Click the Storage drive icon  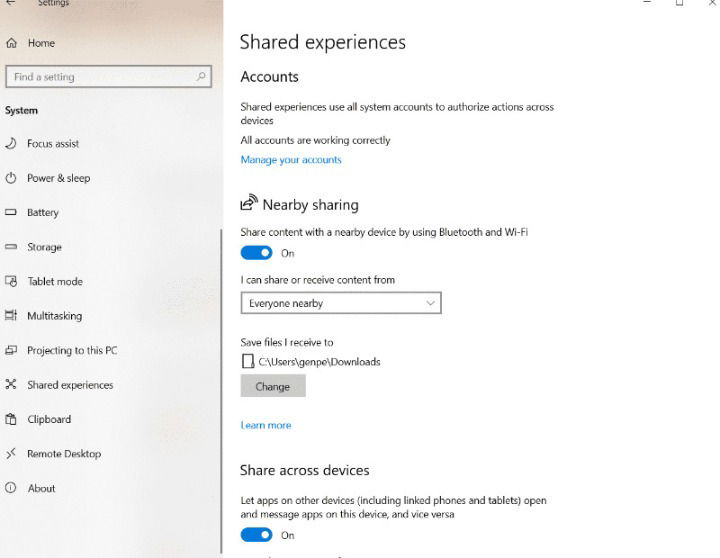11,247
